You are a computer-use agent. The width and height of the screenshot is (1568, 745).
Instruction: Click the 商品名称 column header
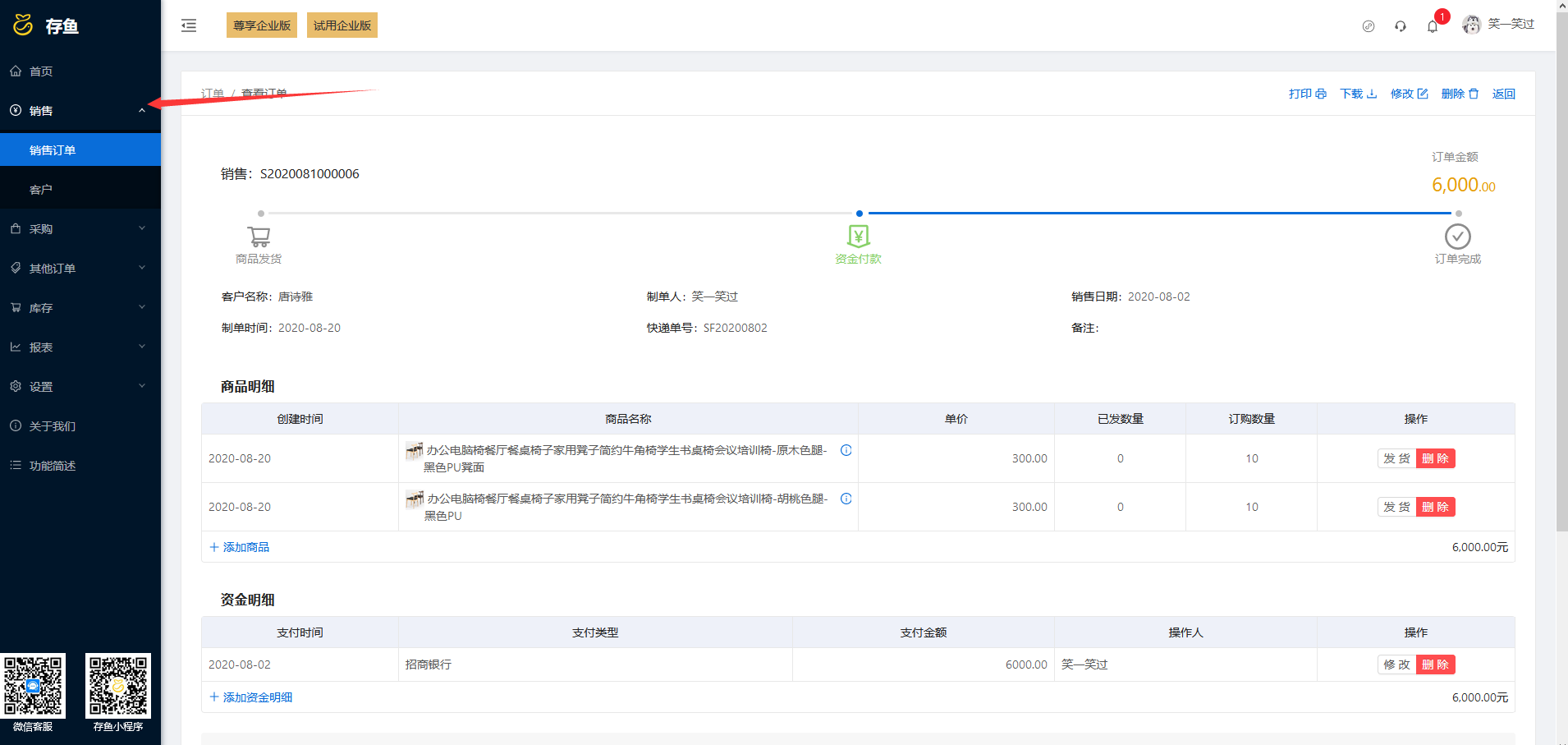tap(628, 419)
